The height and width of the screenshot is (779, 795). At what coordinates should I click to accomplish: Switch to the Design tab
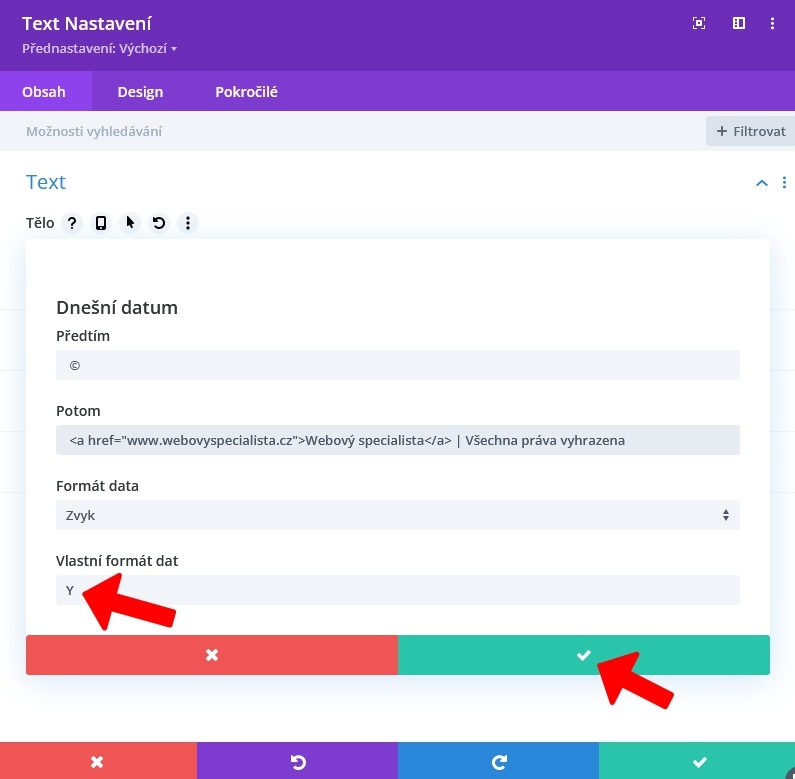pyautogui.click(x=140, y=92)
